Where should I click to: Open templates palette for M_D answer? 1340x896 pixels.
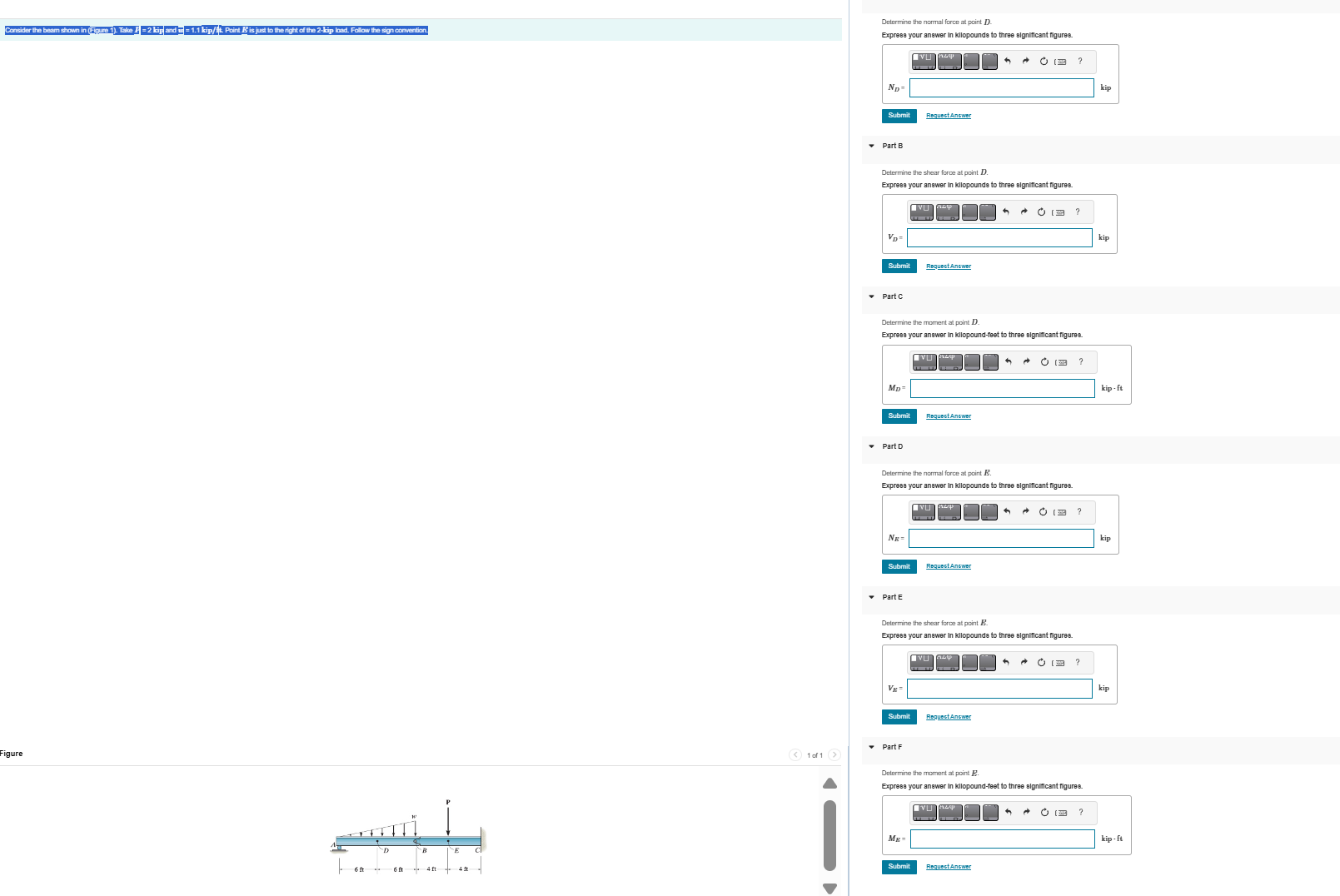coord(924,362)
